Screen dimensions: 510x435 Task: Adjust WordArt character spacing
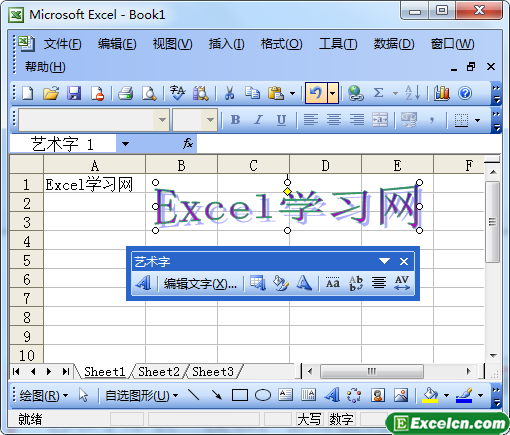[x=402, y=283]
